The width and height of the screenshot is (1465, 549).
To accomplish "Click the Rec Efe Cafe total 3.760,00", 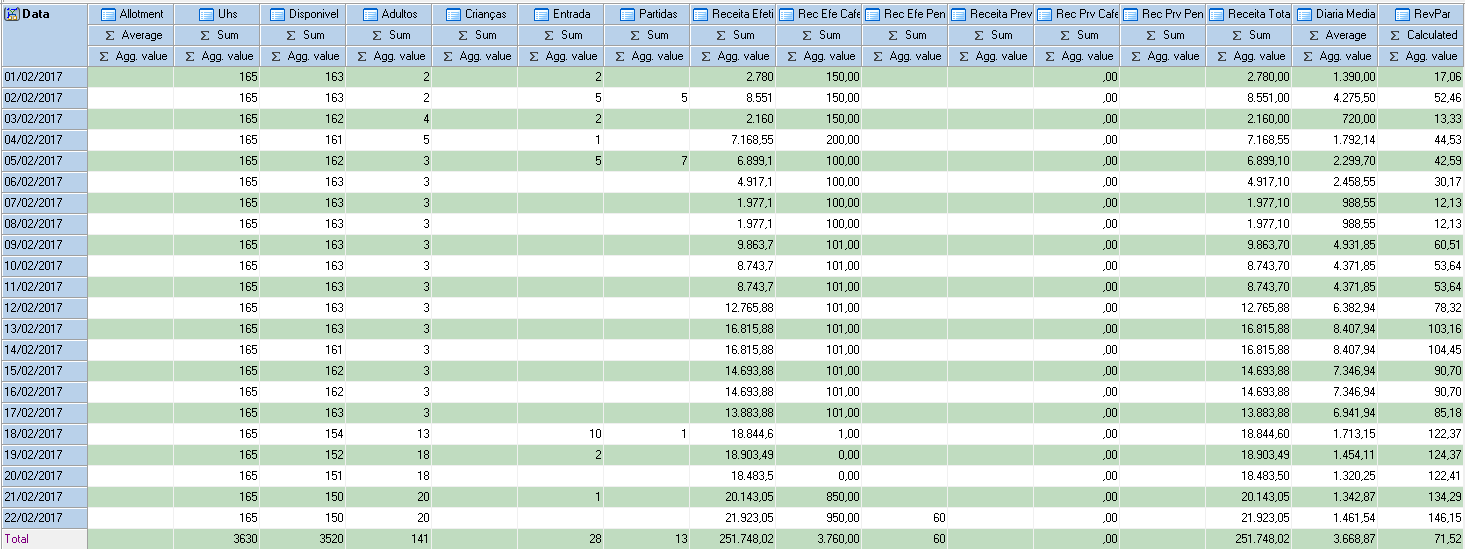I will point(819,539).
